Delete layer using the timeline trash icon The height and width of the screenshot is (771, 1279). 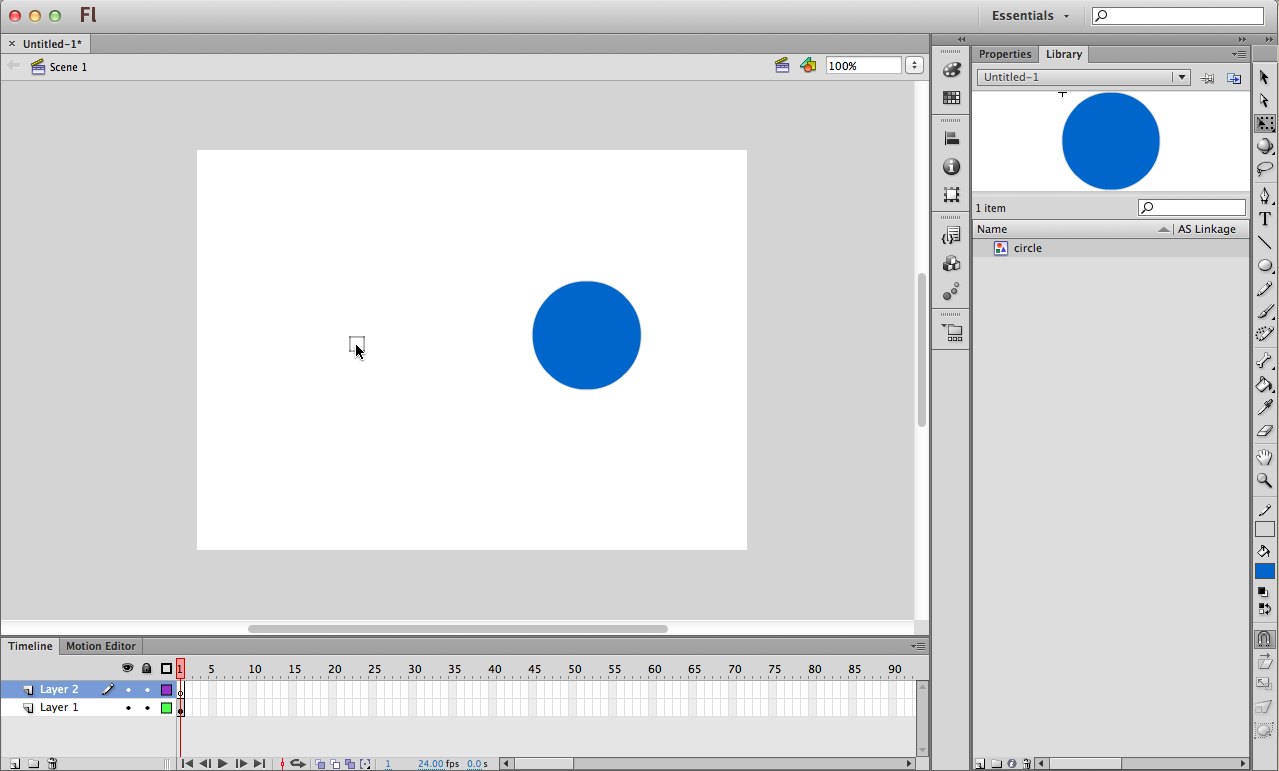53,764
